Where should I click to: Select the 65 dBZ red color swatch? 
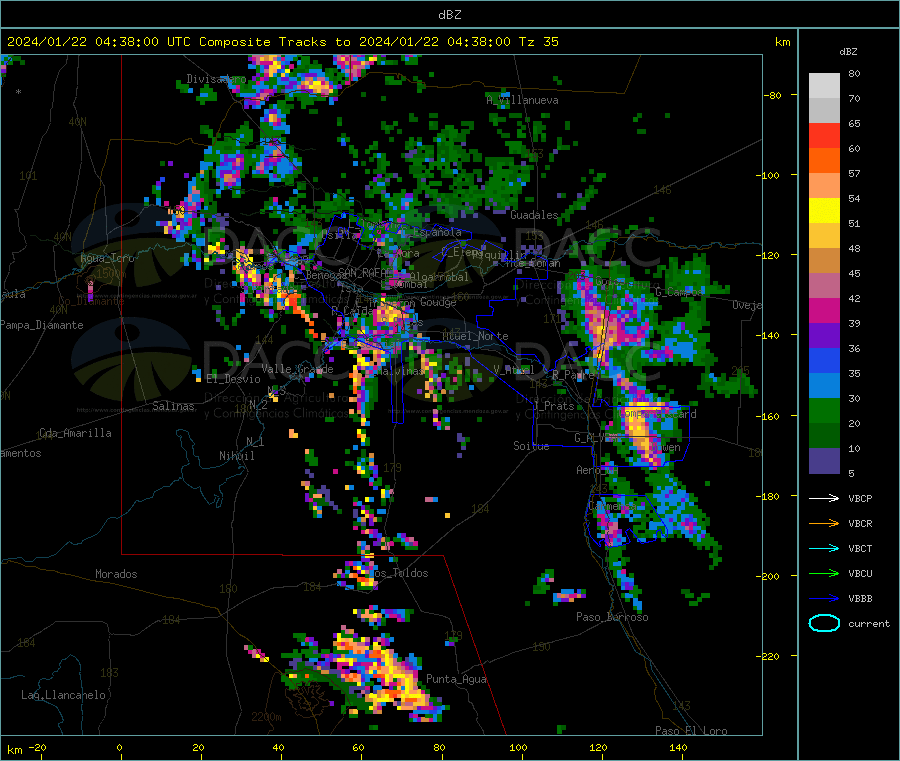[x=824, y=135]
